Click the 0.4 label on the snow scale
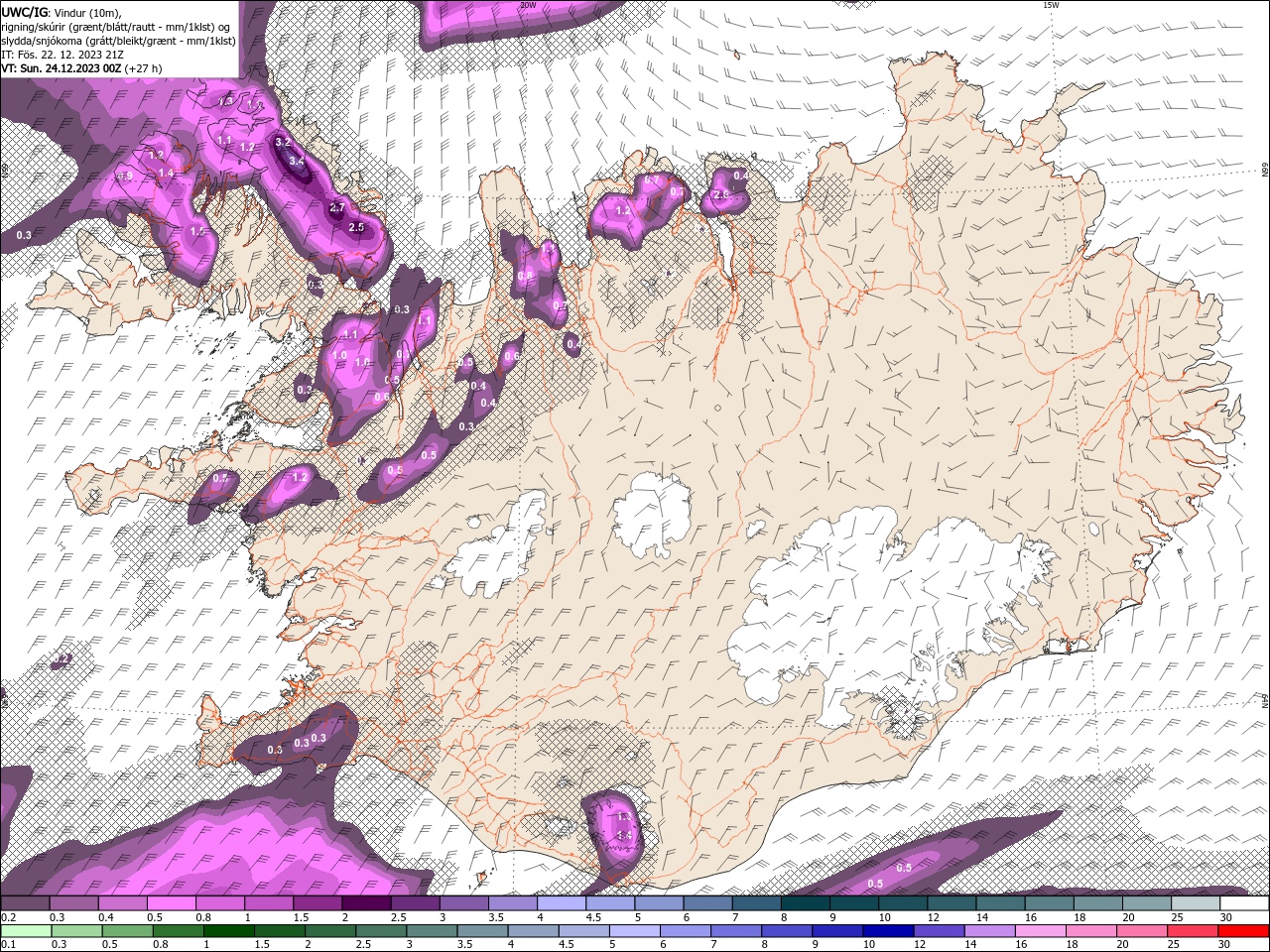 (x=106, y=917)
